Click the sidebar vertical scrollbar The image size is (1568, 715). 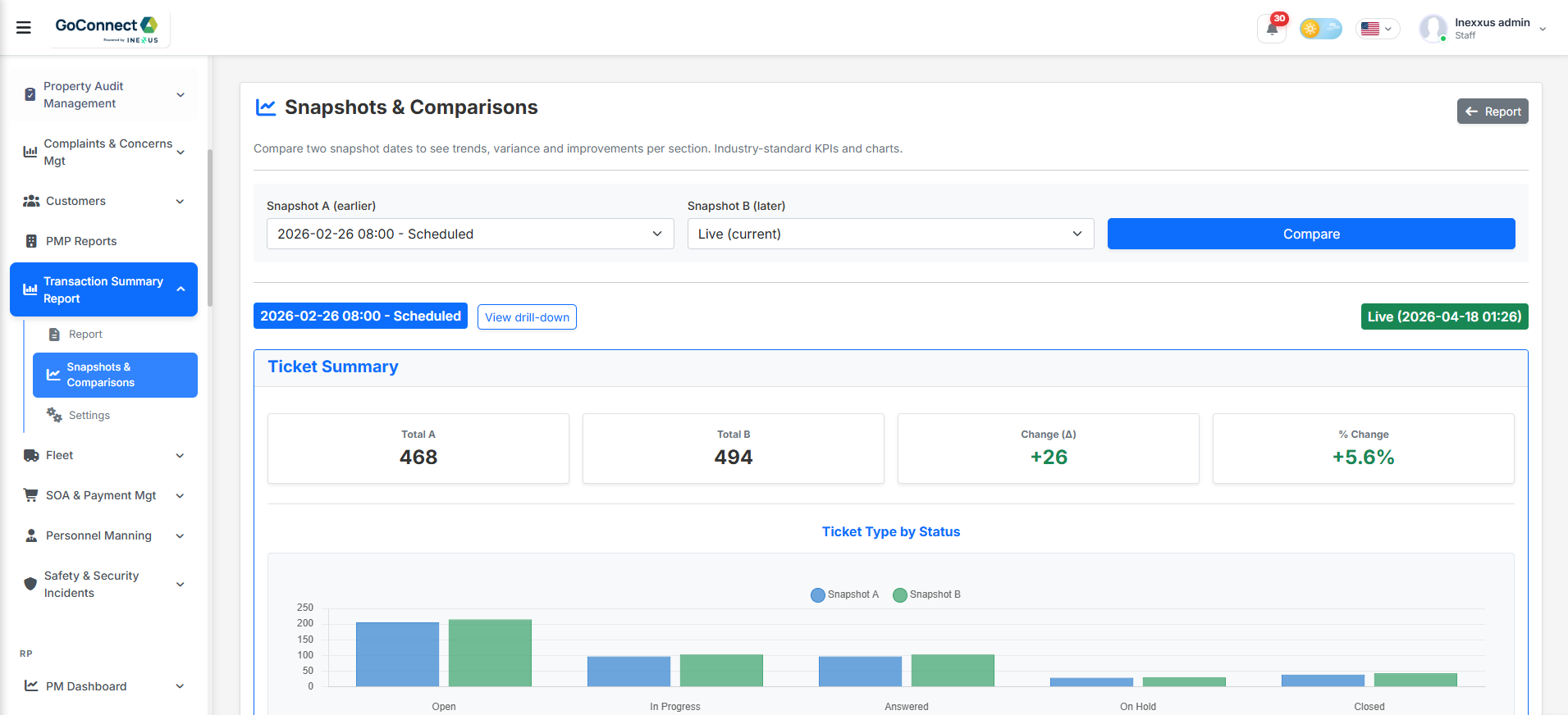pos(210,228)
